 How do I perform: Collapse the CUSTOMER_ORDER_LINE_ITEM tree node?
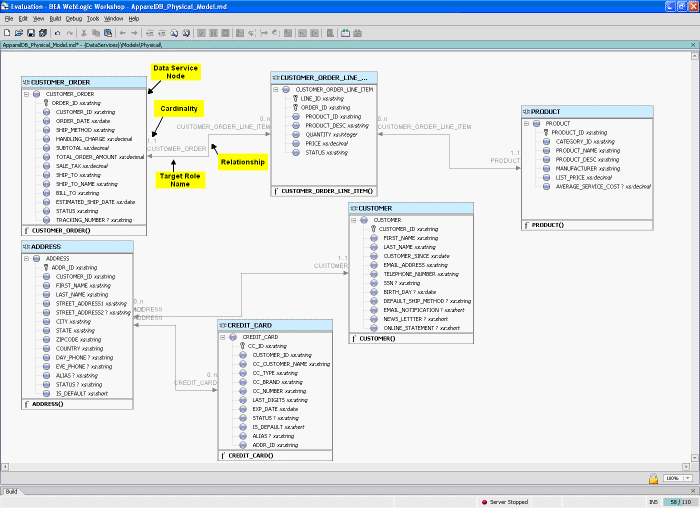(x=275, y=90)
